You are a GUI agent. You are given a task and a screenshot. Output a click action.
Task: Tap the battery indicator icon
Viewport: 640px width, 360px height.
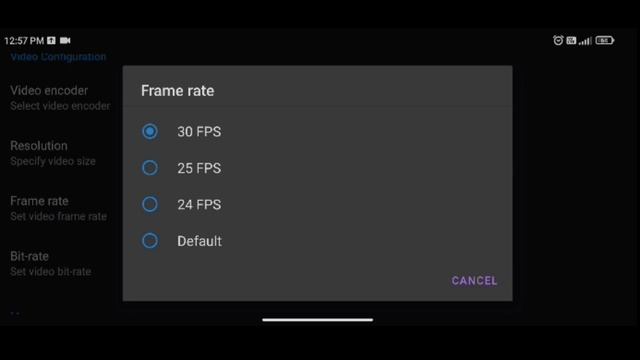coord(604,40)
